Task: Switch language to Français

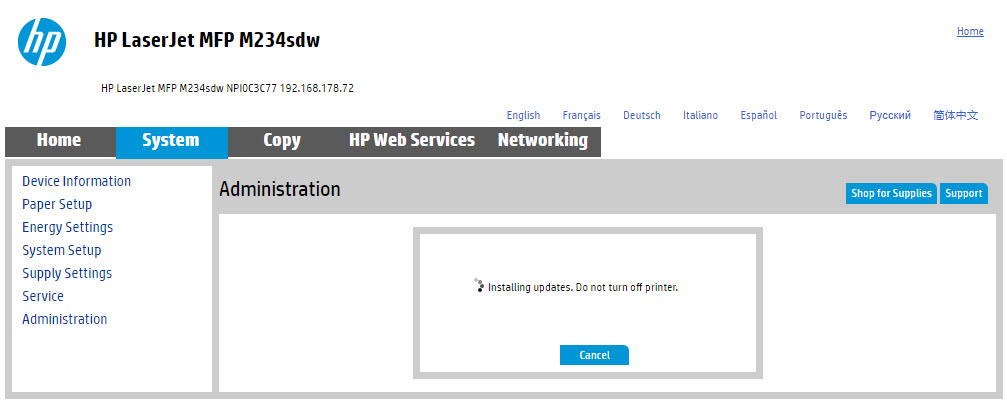Action: click(582, 116)
